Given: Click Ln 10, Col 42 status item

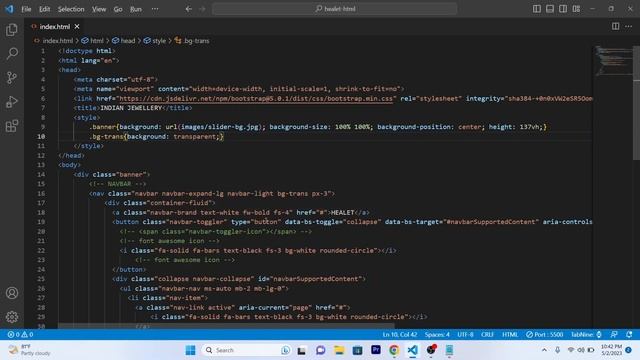Looking at the screenshot, I should coord(400,334).
